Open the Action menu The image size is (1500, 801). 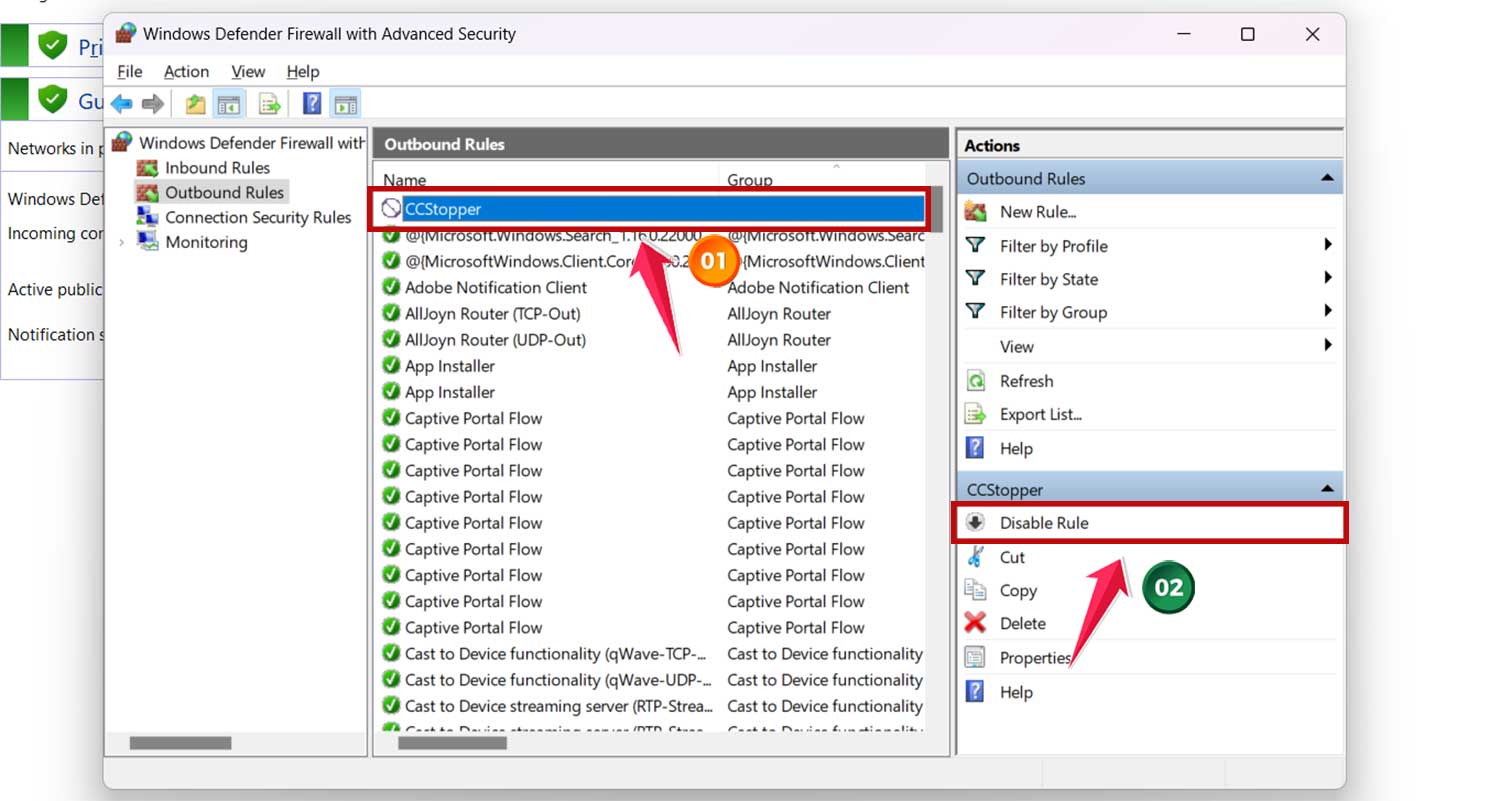[186, 71]
